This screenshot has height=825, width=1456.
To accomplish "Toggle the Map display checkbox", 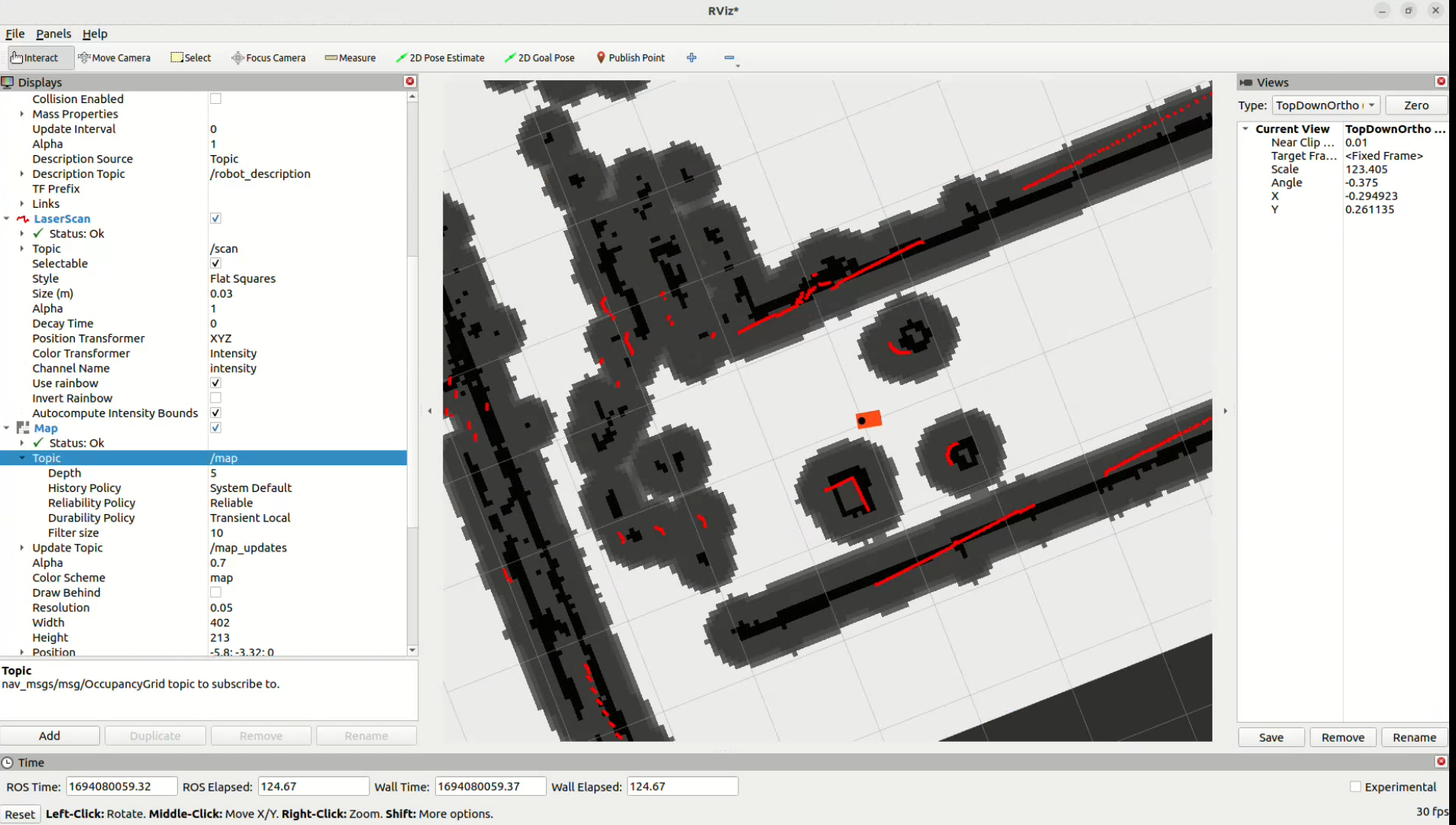I will point(215,428).
